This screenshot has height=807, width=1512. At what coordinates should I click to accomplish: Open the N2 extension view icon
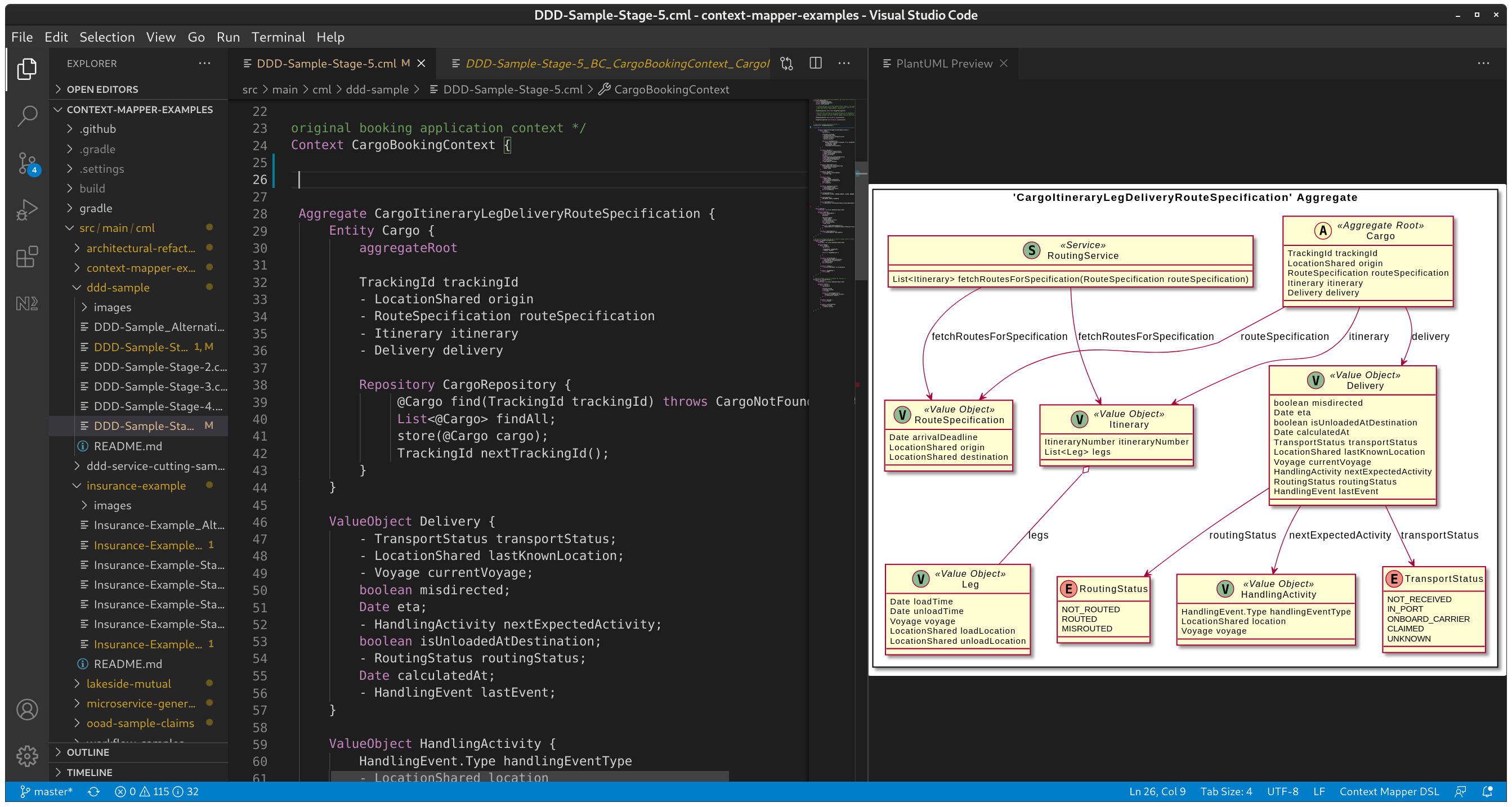tap(27, 303)
